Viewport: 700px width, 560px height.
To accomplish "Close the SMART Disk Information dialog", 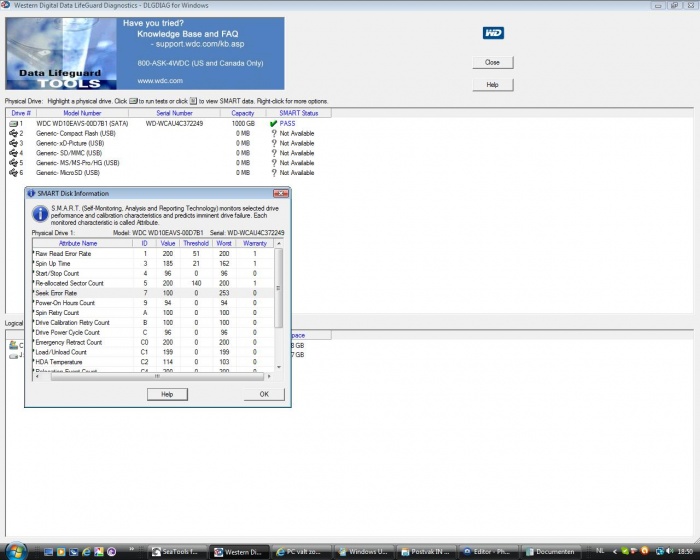I will pyautogui.click(x=281, y=193).
